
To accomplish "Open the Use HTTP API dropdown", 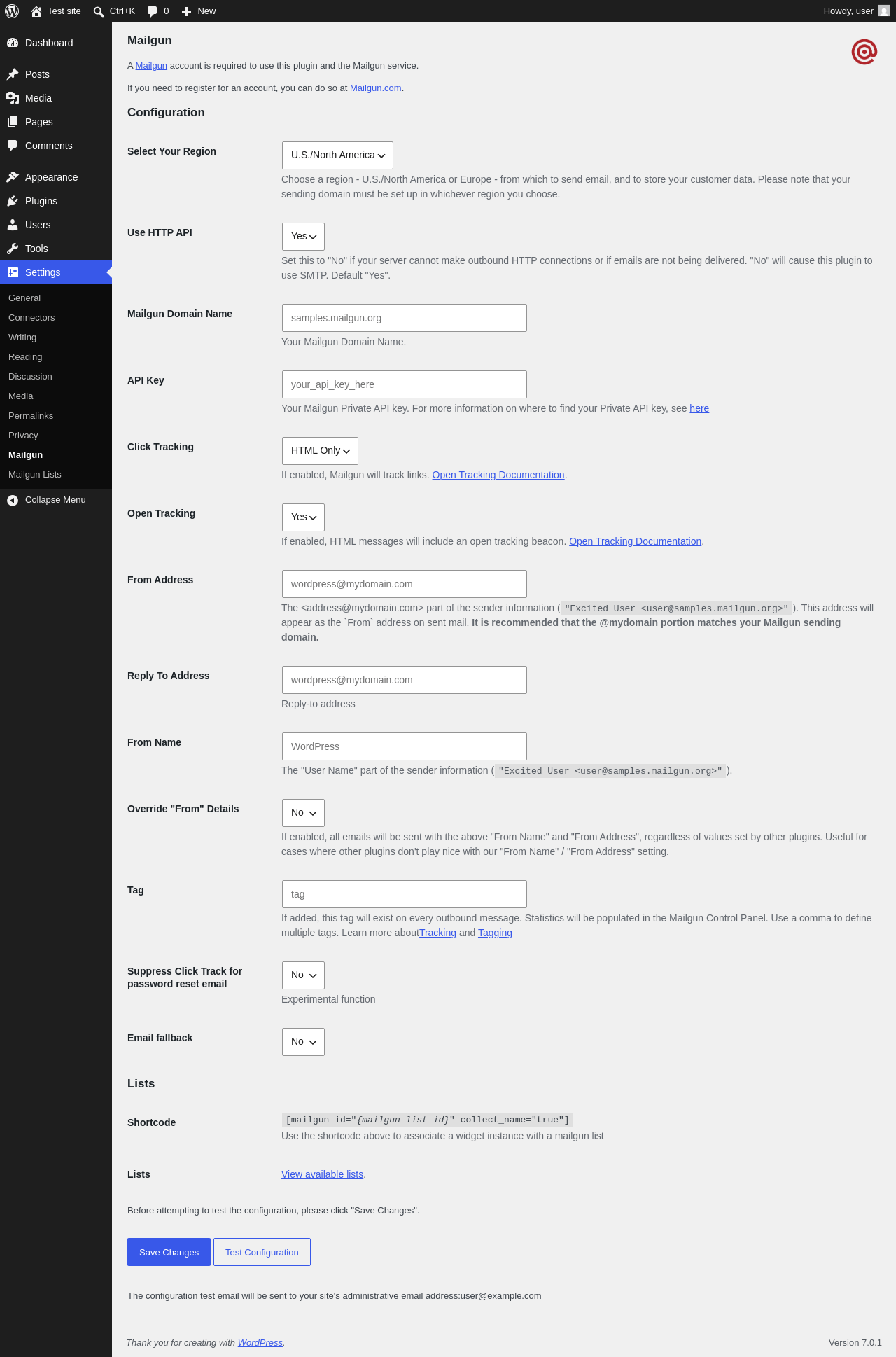I will [303, 237].
